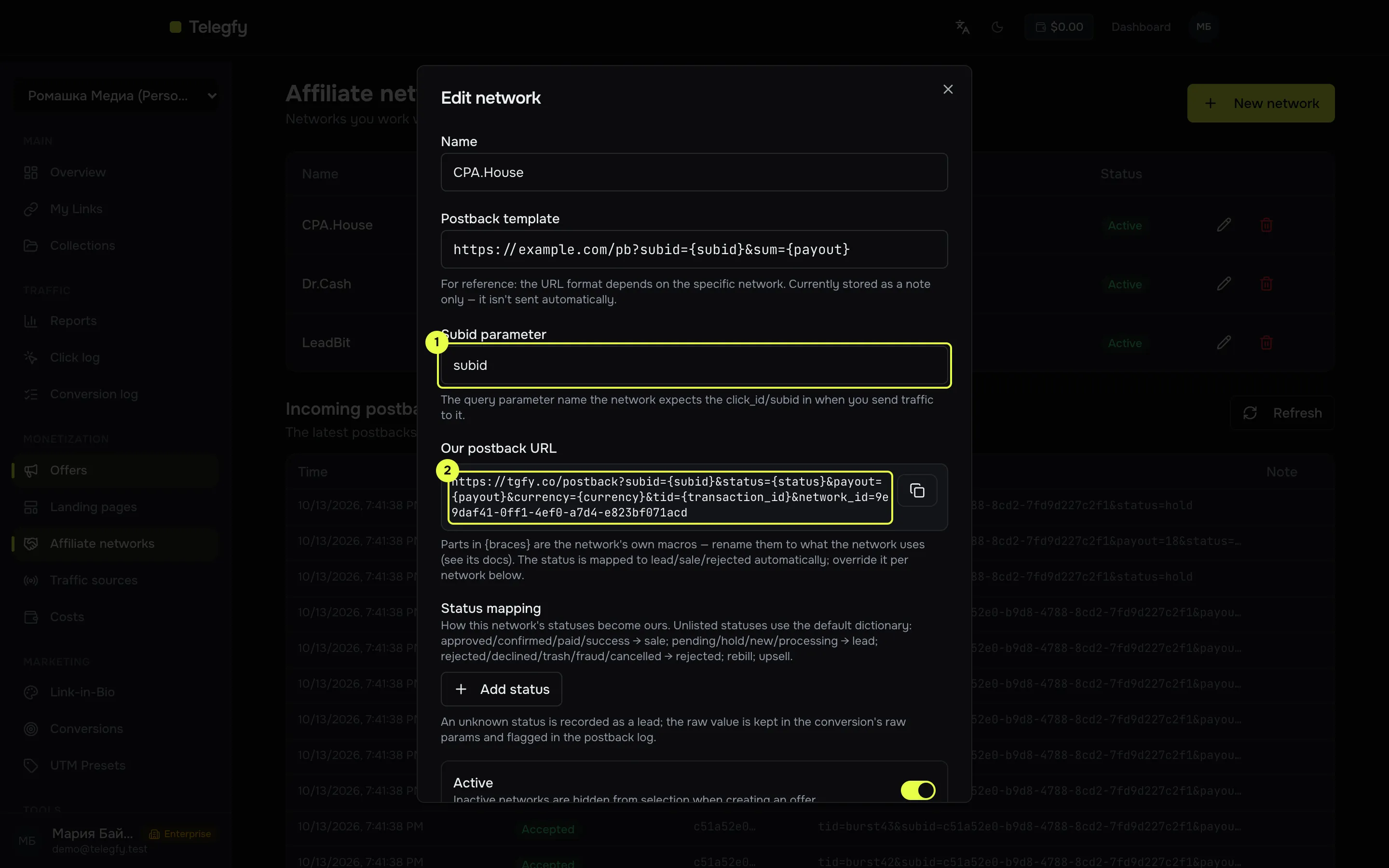Delete the CPA.House network trash icon
The height and width of the screenshot is (868, 1389).
click(1266, 225)
